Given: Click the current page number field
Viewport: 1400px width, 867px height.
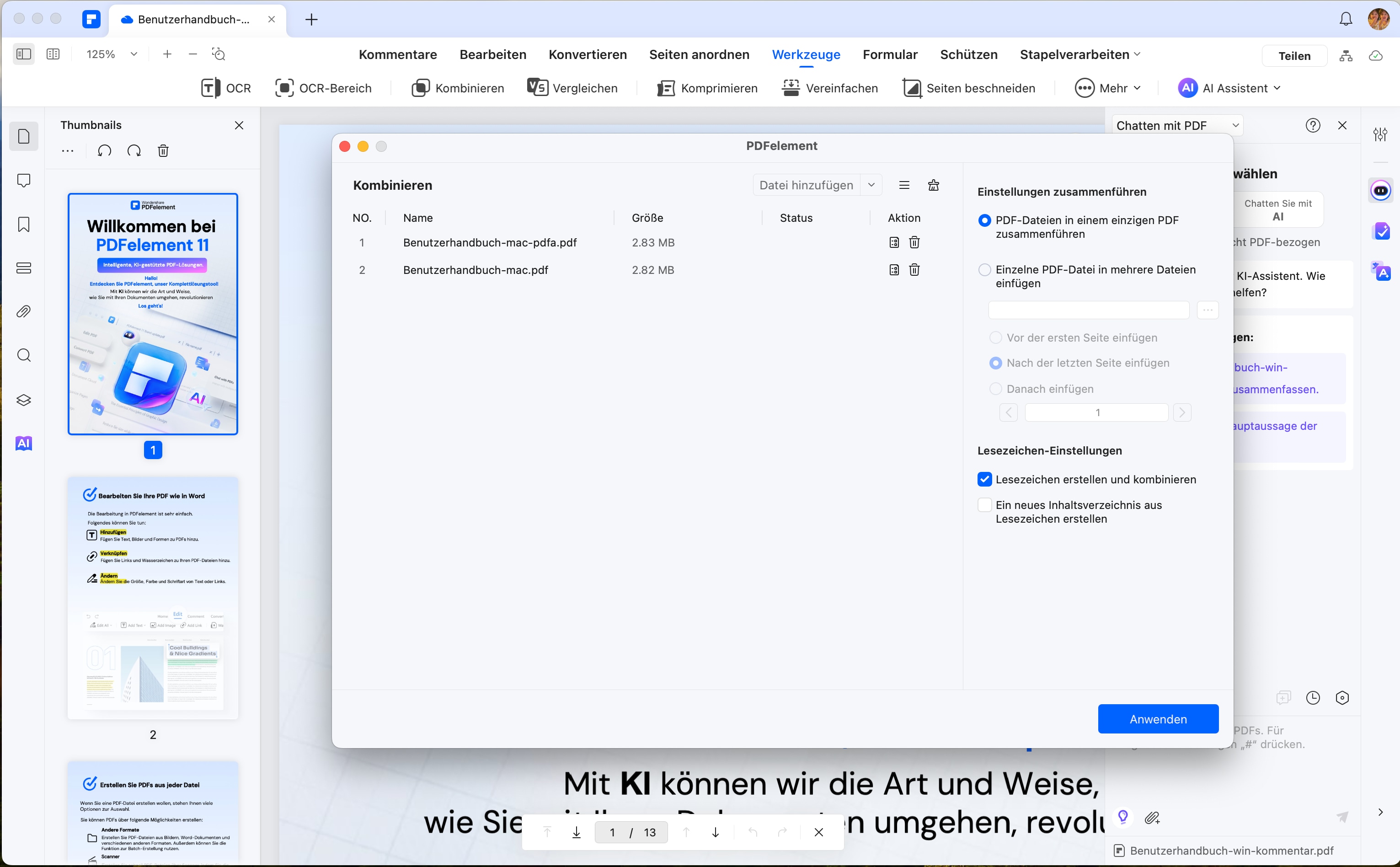Looking at the screenshot, I should pos(612,832).
